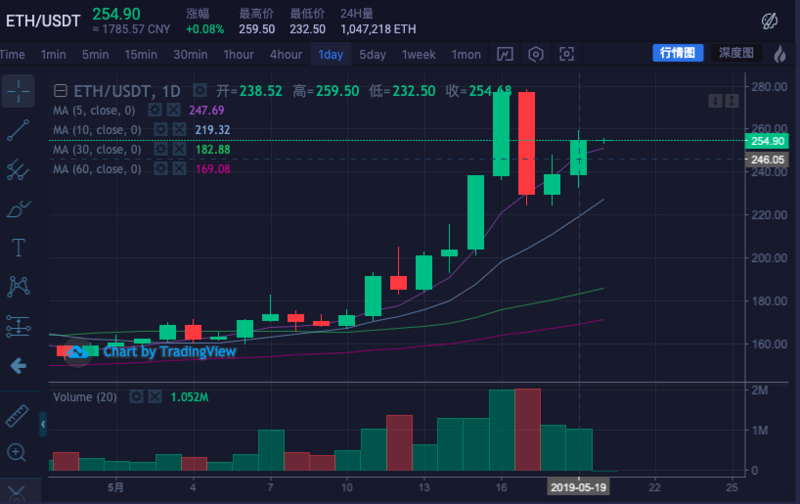Viewport: 800px width, 504px height.
Task: Click the muted eye icon at top right
Action: point(769,21)
